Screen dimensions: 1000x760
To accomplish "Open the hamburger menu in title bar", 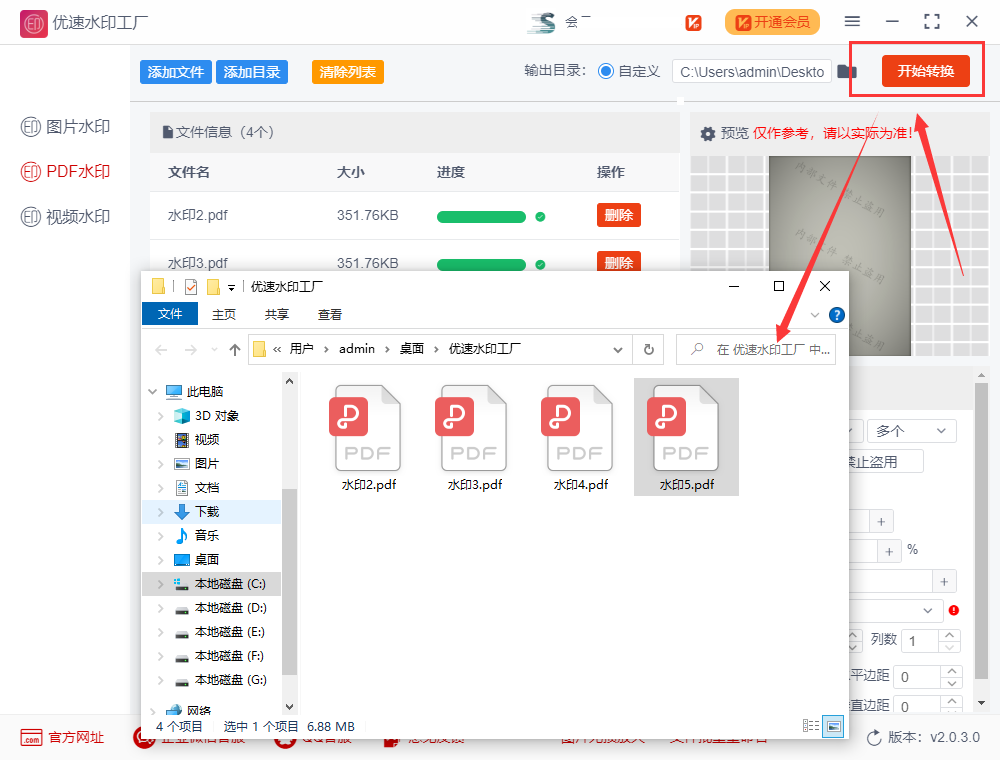I will [x=852, y=21].
